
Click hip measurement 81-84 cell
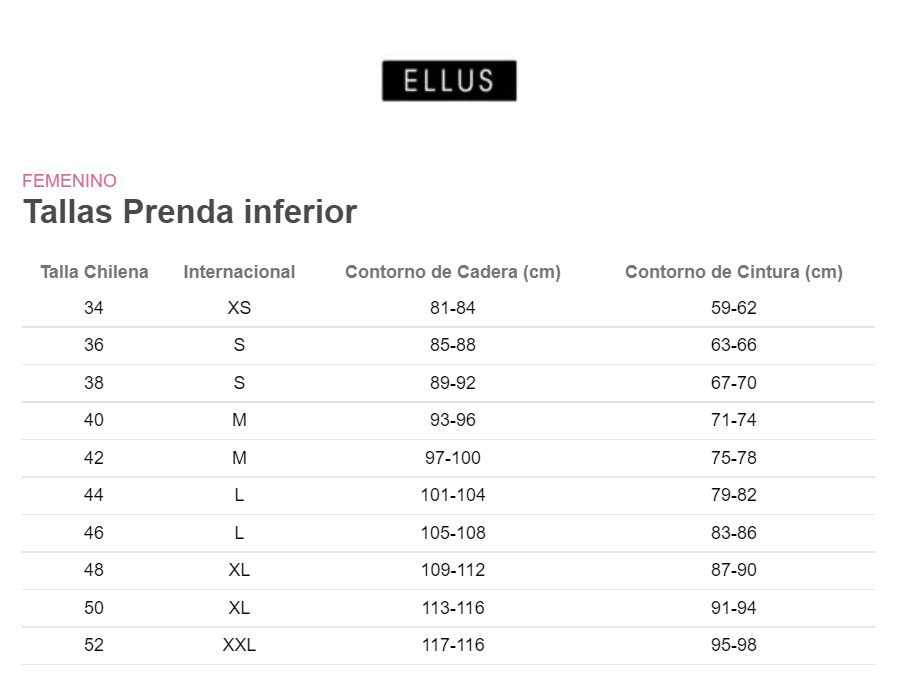(x=453, y=308)
